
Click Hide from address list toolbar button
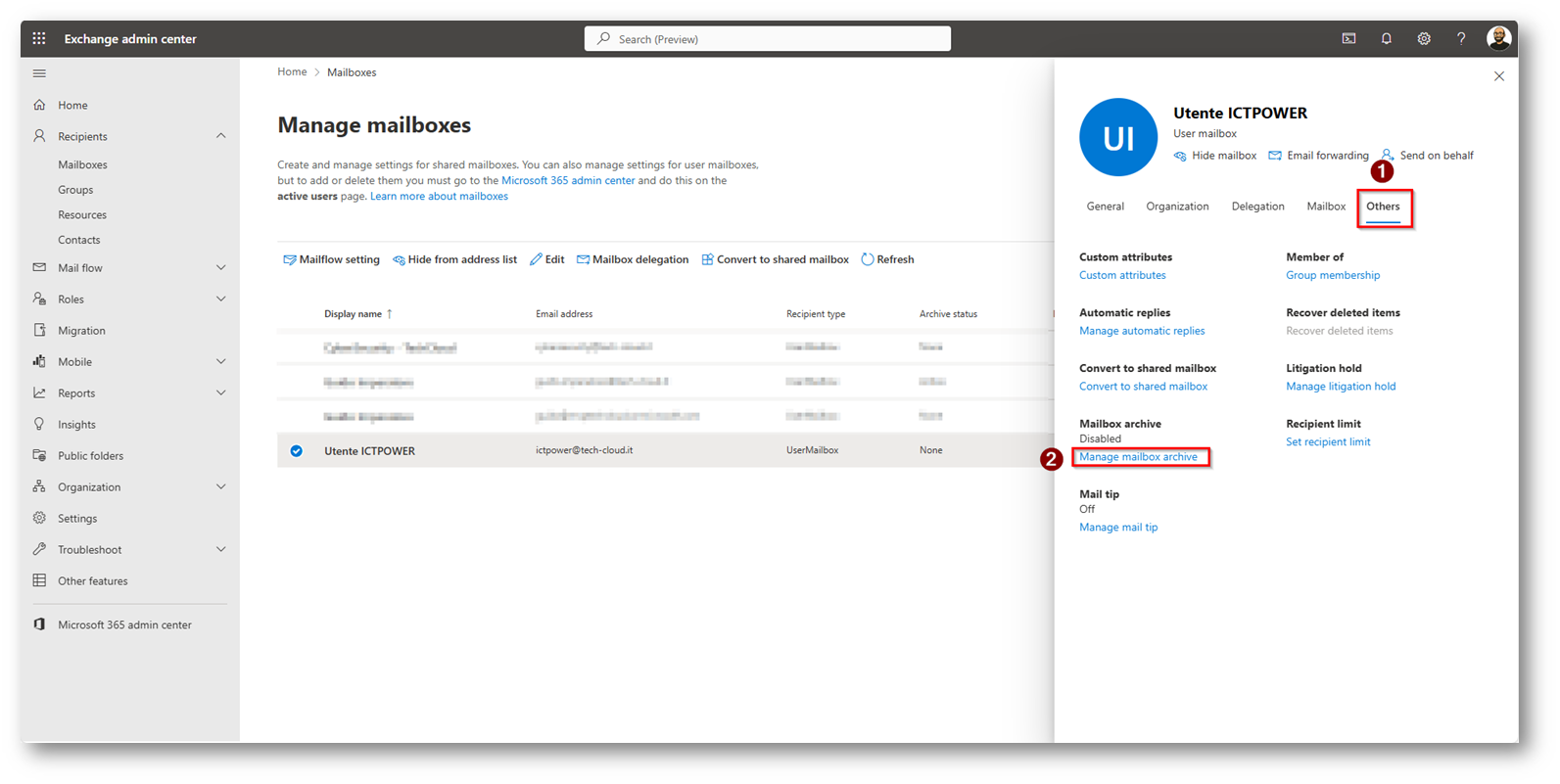(454, 259)
